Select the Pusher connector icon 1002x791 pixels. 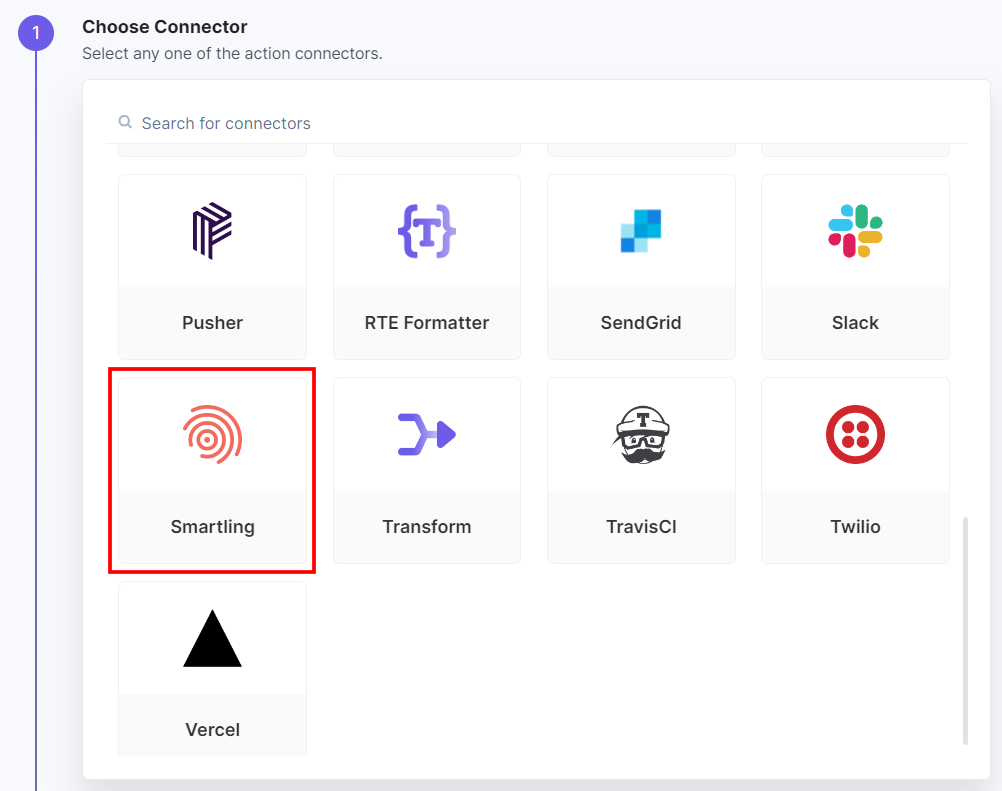click(212, 231)
